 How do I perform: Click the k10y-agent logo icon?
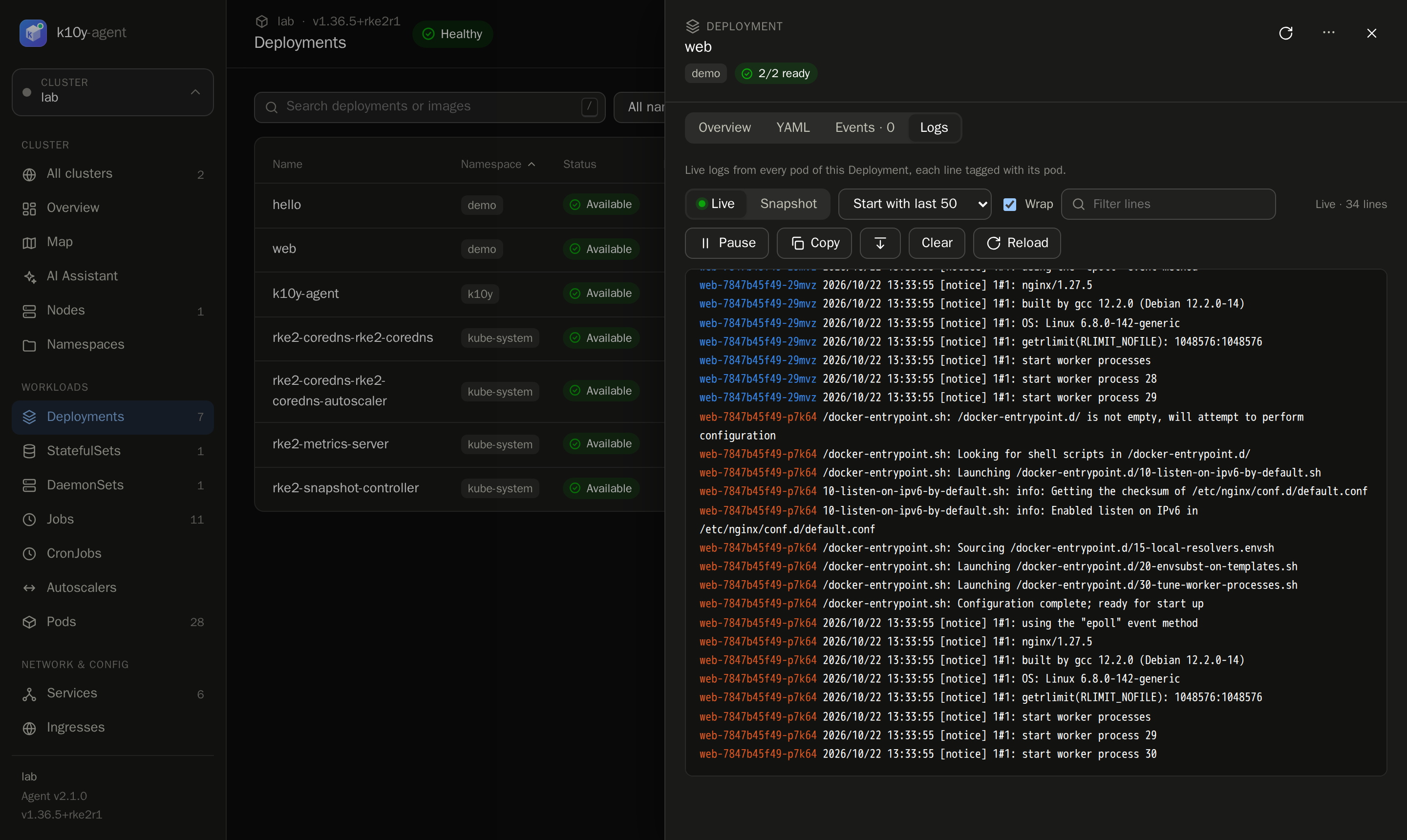point(33,33)
